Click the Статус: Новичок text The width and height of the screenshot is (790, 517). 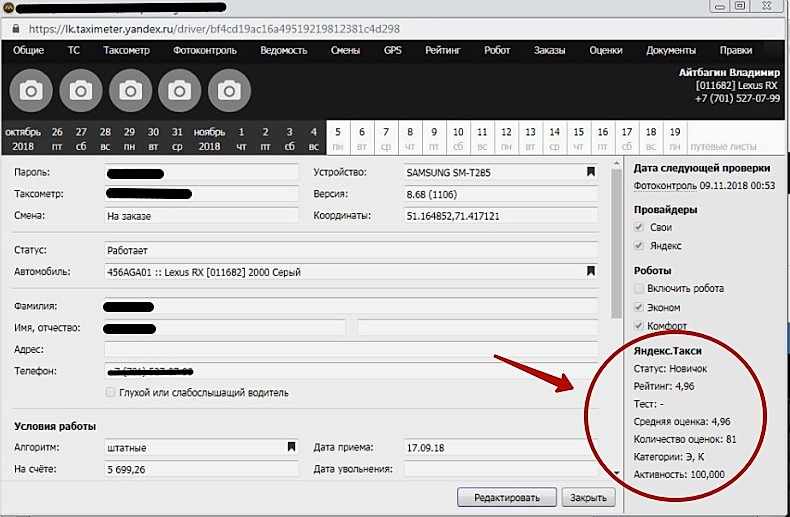(x=670, y=368)
